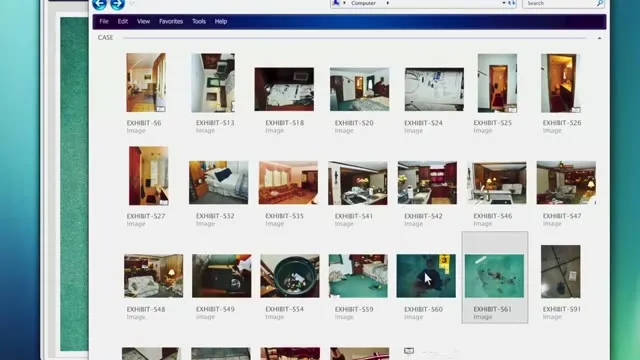The image size is (640, 360).
Task: Click the EXHIBIT-S47 file name label
Action: pyautogui.click(x=562, y=216)
